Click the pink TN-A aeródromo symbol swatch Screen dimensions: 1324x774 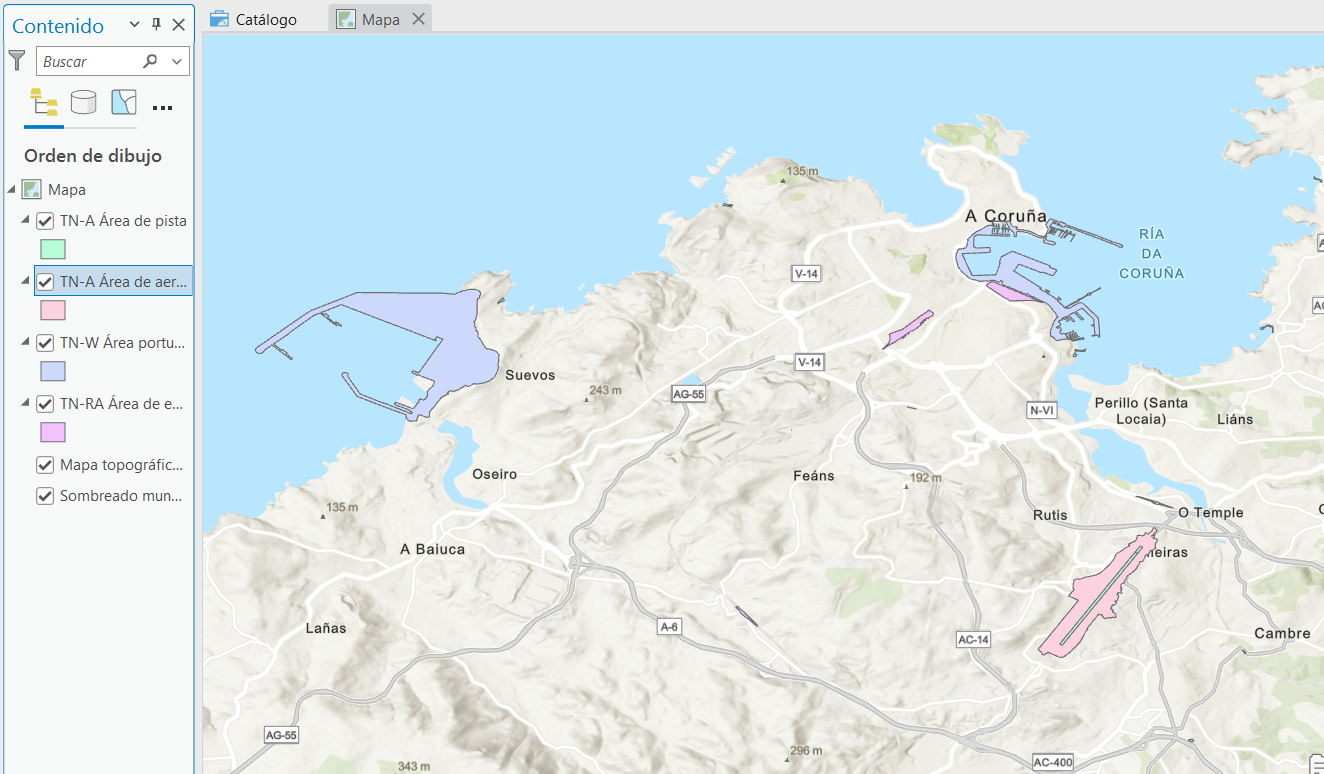point(53,310)
